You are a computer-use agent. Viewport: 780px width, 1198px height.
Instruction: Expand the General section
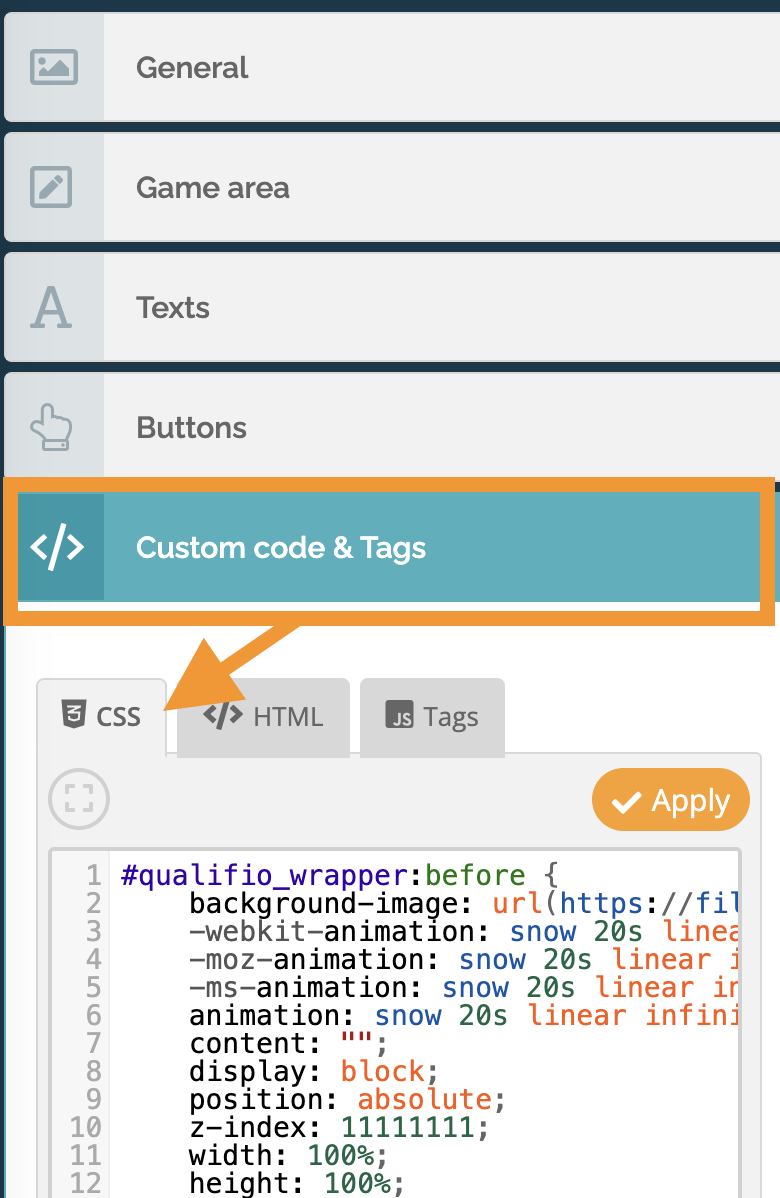pyautogui.click(x=440, y=68)
